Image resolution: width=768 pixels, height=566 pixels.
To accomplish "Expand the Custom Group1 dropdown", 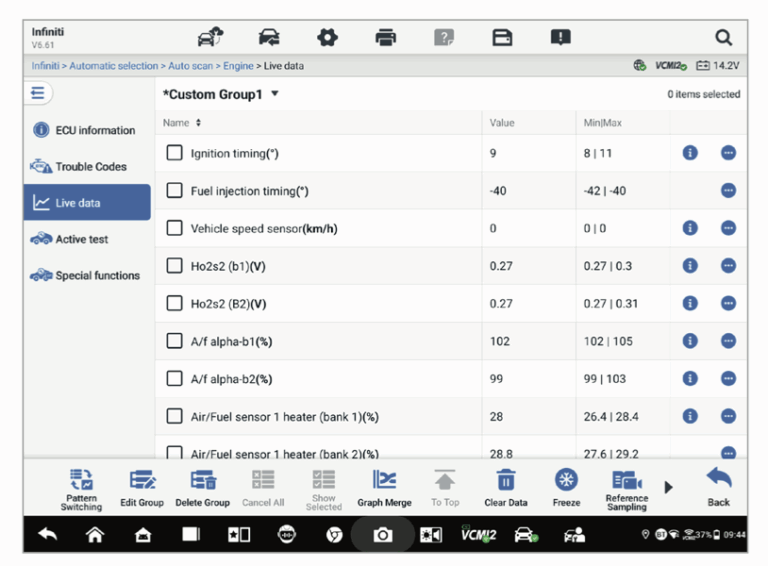I will [x=275, y=94].
